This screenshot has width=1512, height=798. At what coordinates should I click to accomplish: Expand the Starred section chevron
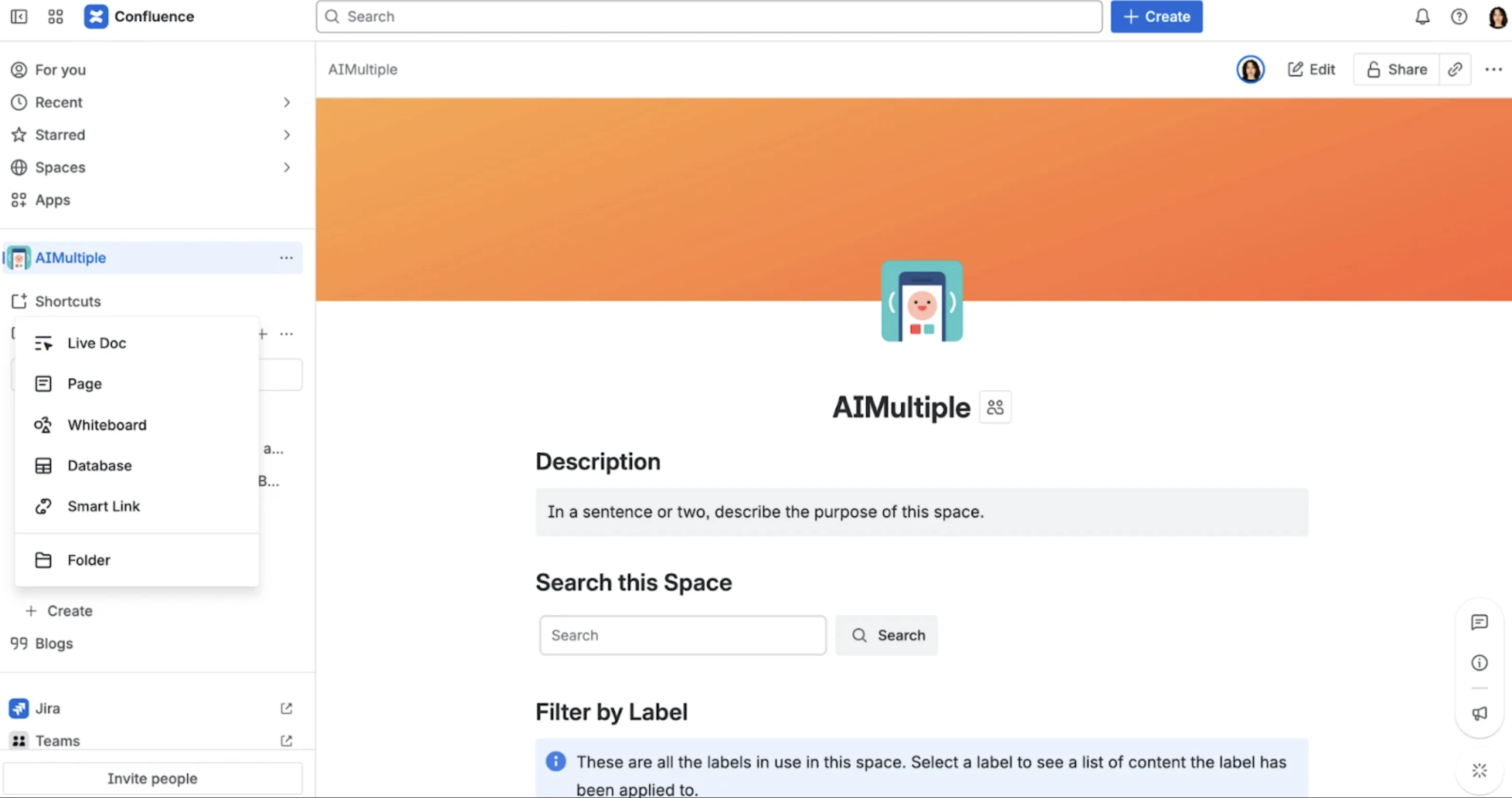(x=287, y=135)
